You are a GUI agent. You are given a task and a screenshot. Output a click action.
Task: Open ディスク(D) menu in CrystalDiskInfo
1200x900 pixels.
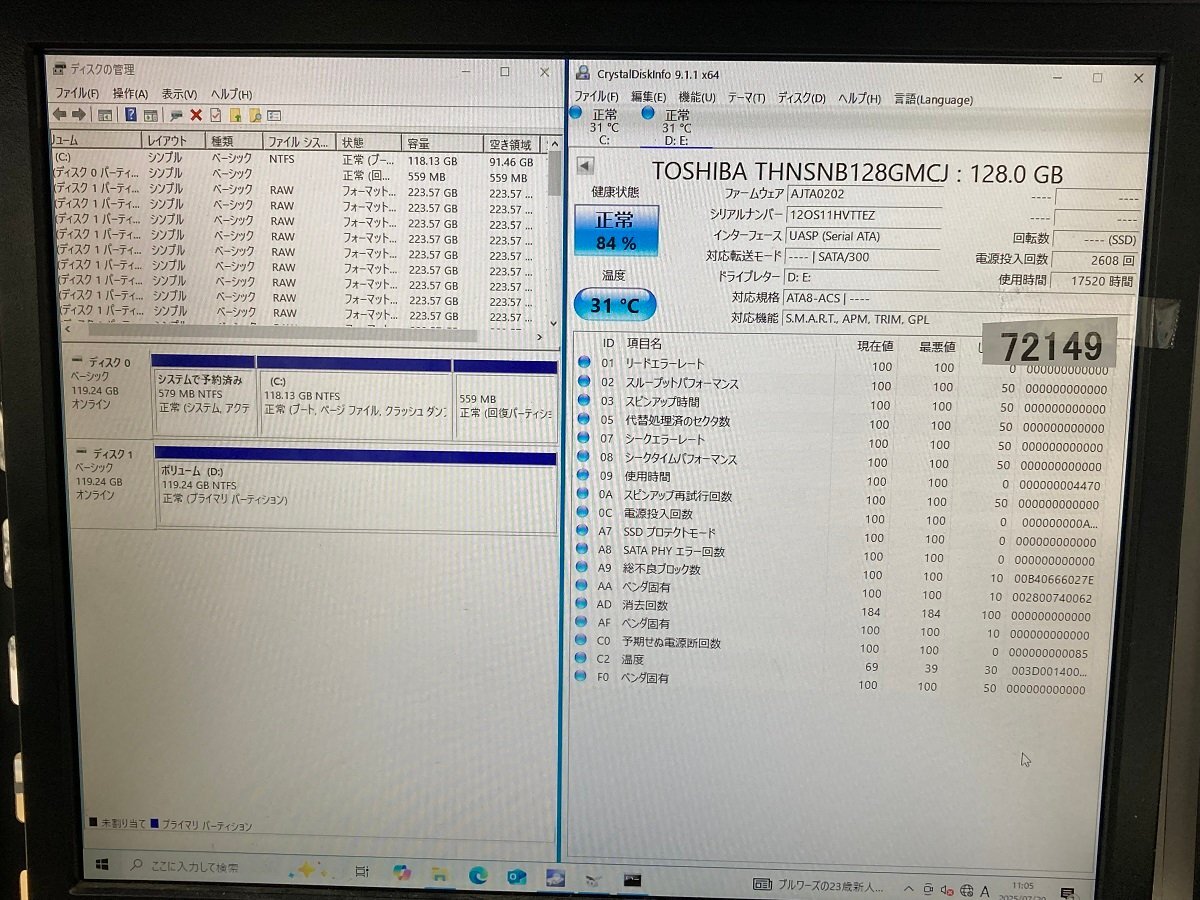pos(802,98)
